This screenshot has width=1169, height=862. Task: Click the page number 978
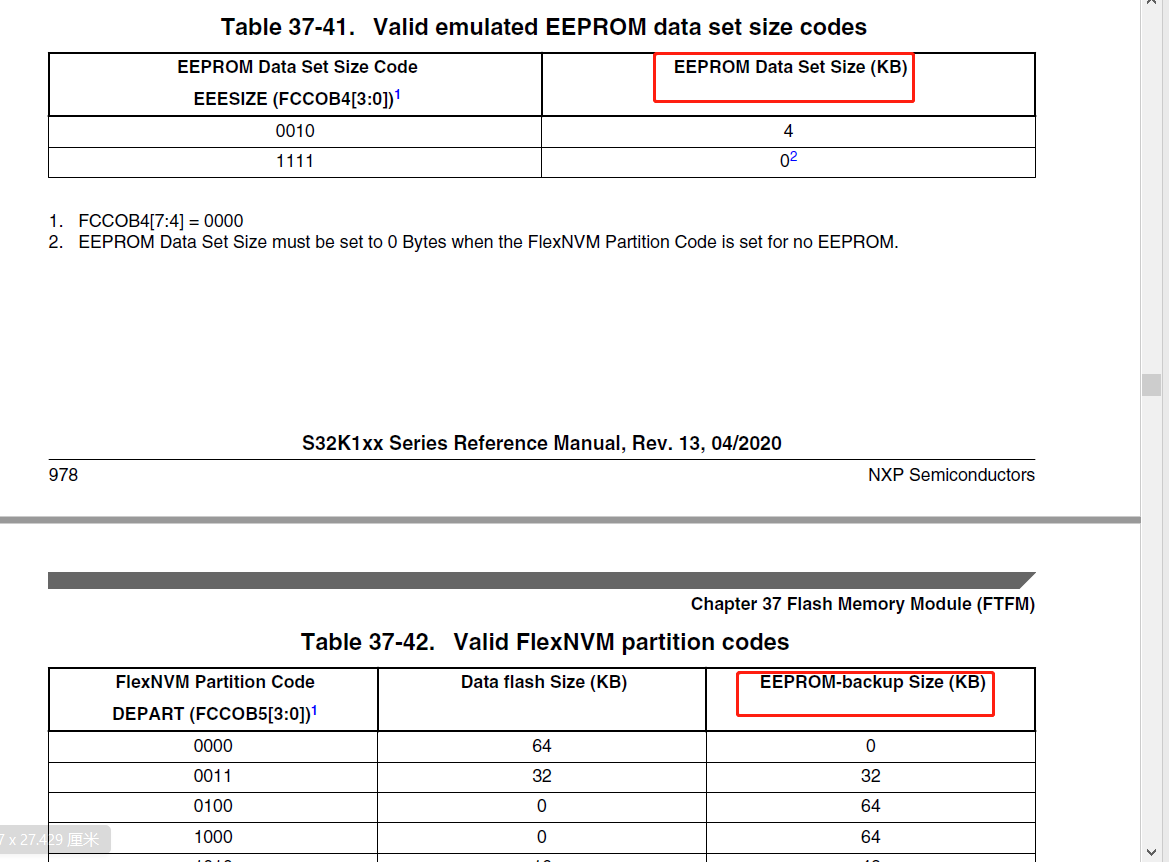[63, 475]
